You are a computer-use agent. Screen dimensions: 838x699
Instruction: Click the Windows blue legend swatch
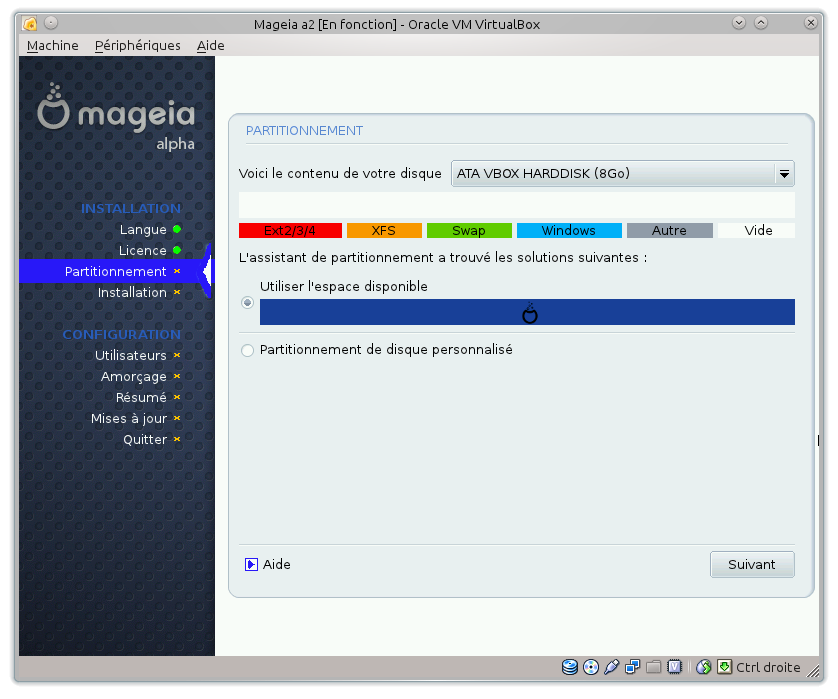pos(569,230)
